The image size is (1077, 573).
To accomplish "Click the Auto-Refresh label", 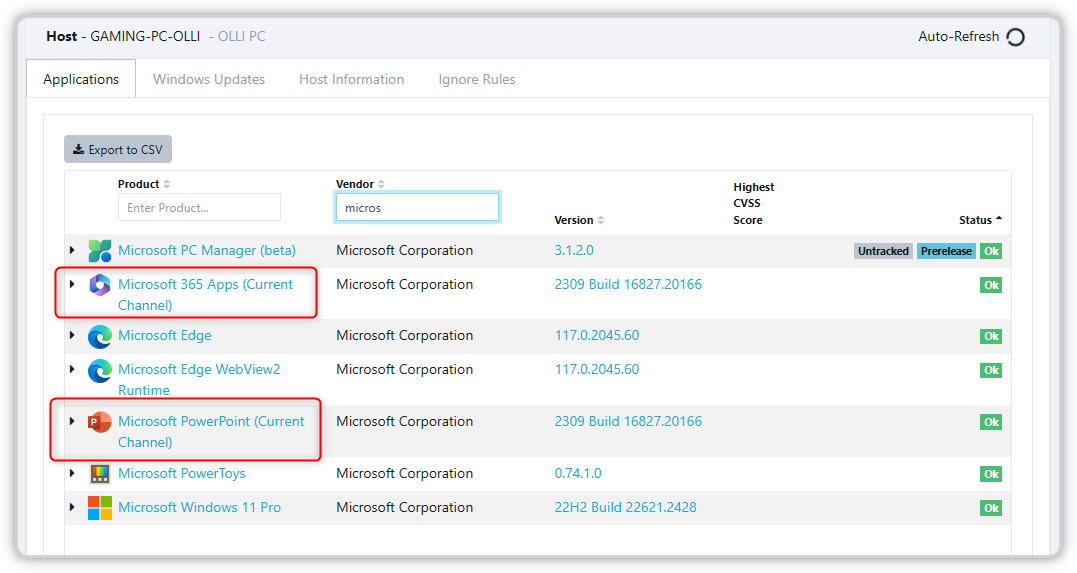I will (x=959, y=36).
